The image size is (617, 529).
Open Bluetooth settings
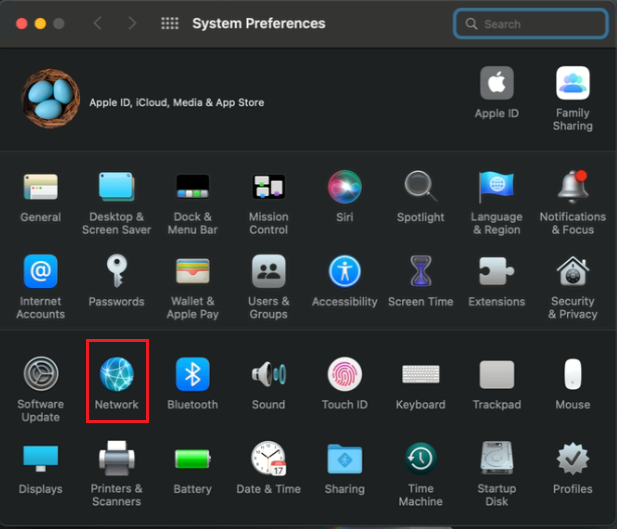coord(192,376)
